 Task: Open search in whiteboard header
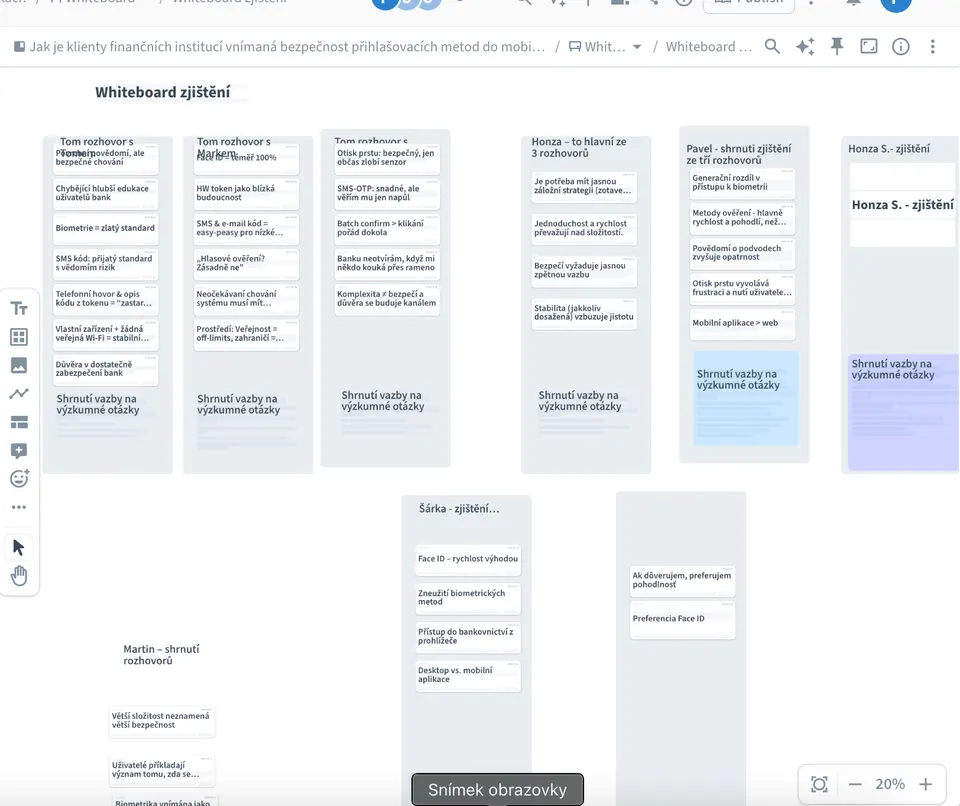[772, 47]
